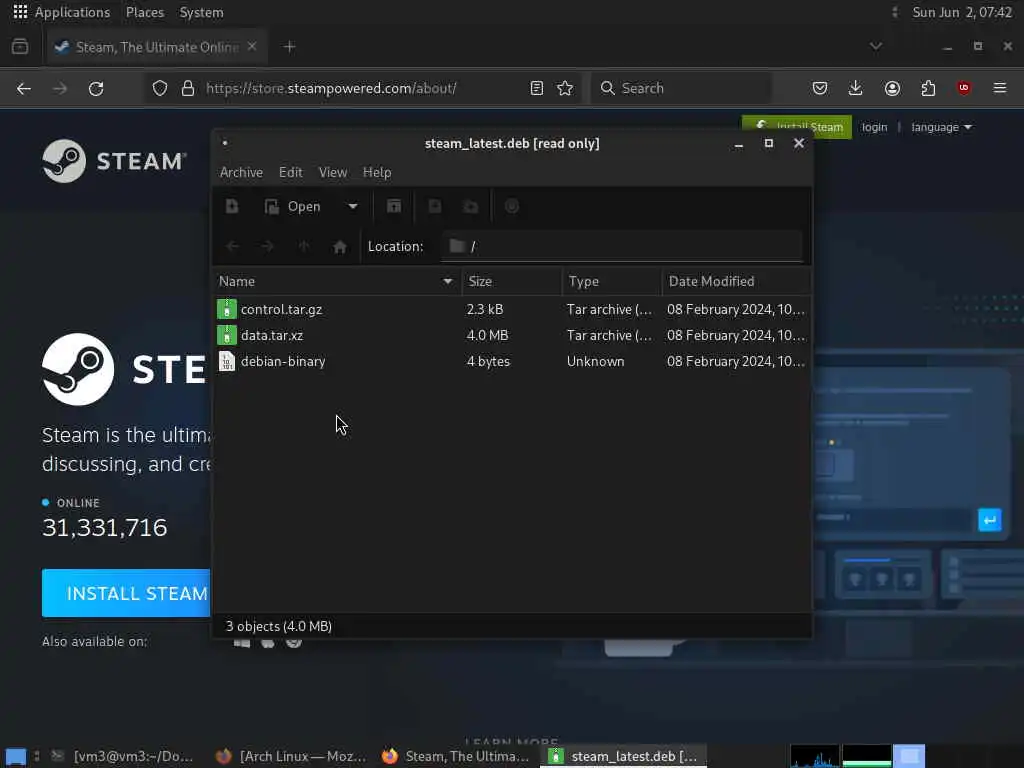Screen dimensions: 1024x768
Task: Select data.tar.xz file
Action: (x=512, y=336)
